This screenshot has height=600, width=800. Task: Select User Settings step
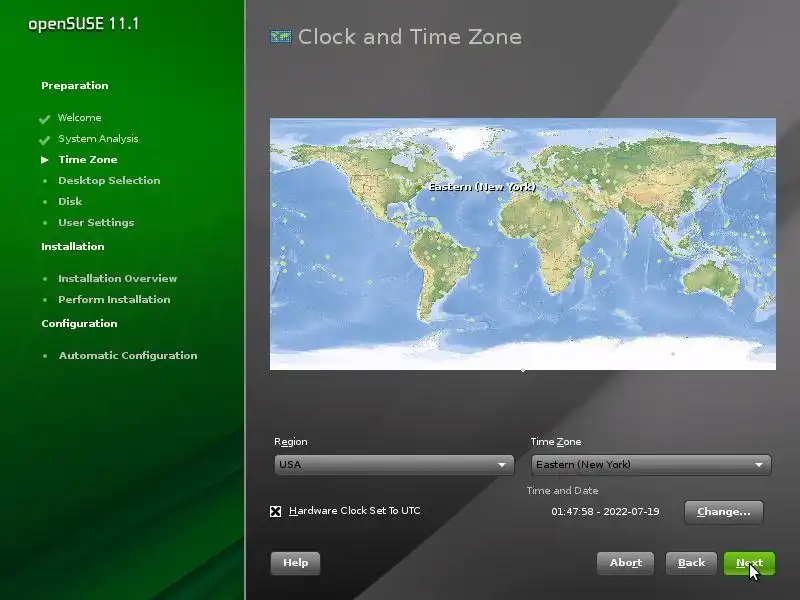(x=96, y=222)
